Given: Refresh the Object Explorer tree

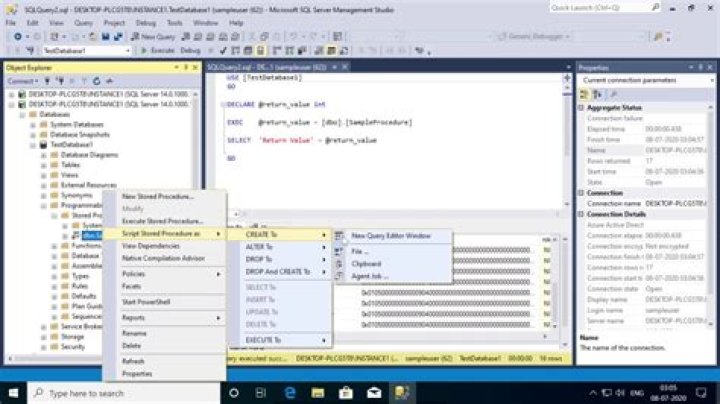Looking at the screenshot, I should [96, 81].
